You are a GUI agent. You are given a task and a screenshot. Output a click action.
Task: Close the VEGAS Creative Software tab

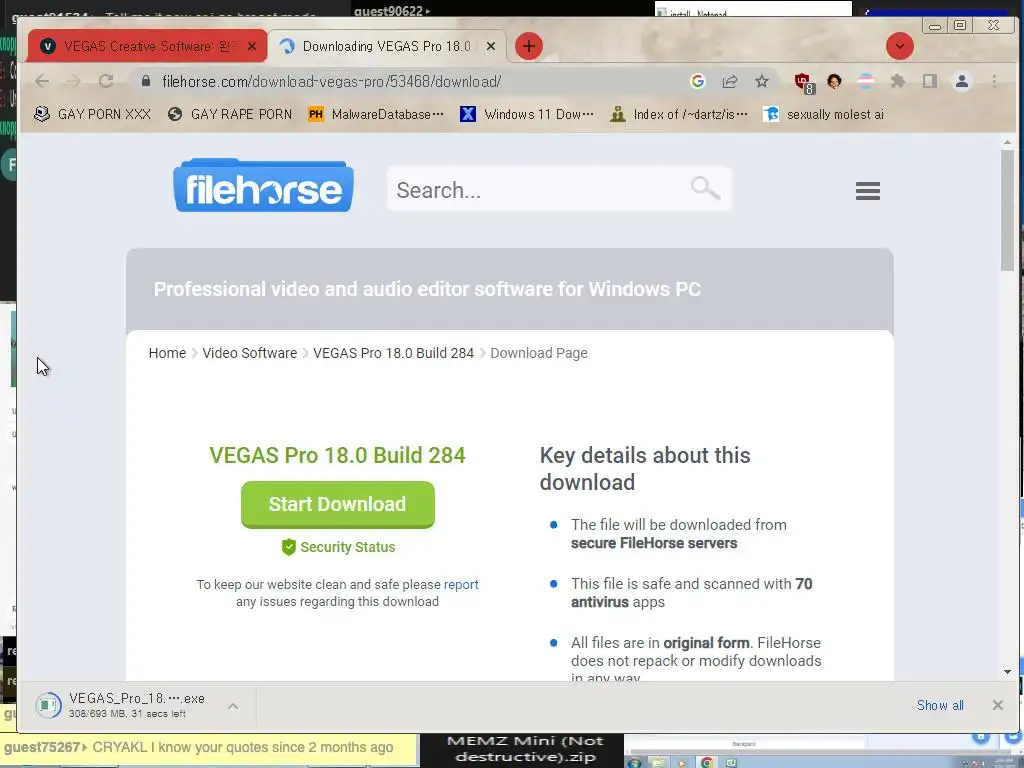pyautogui.click(x=252, y=46)
